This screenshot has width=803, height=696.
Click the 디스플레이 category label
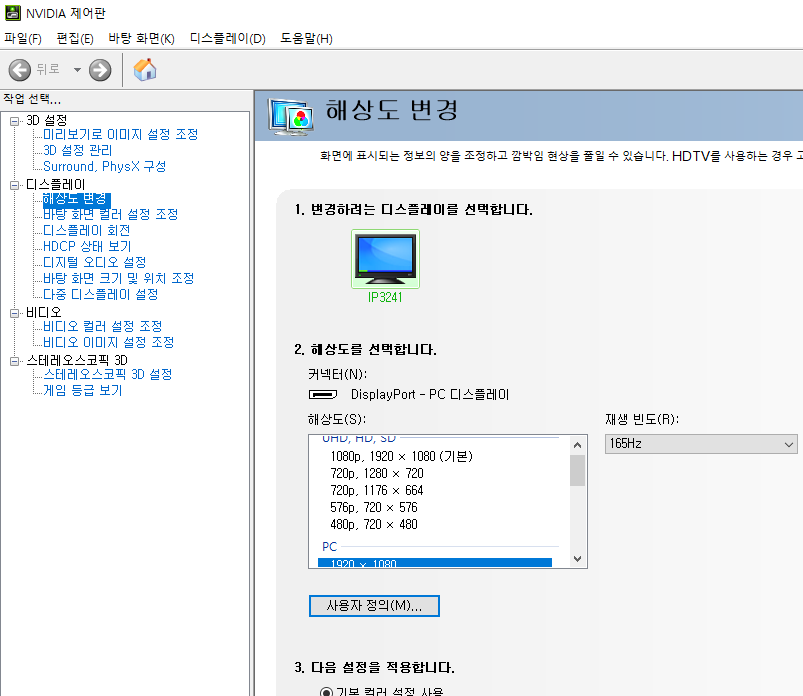coord(56,185)
